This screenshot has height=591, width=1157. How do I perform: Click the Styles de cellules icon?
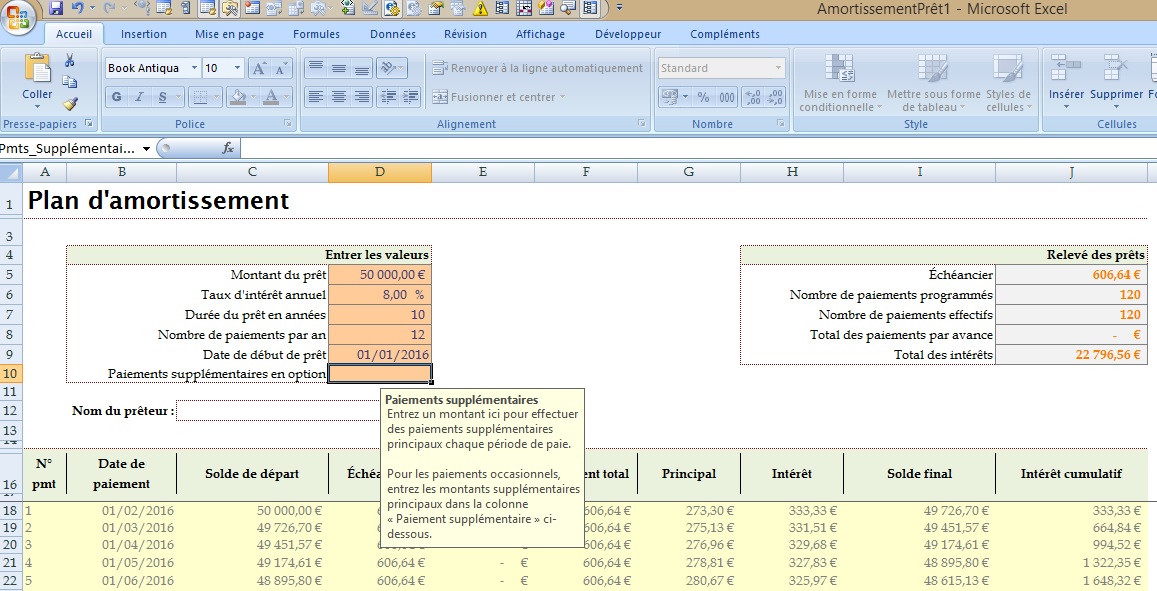pos(1008,87)
